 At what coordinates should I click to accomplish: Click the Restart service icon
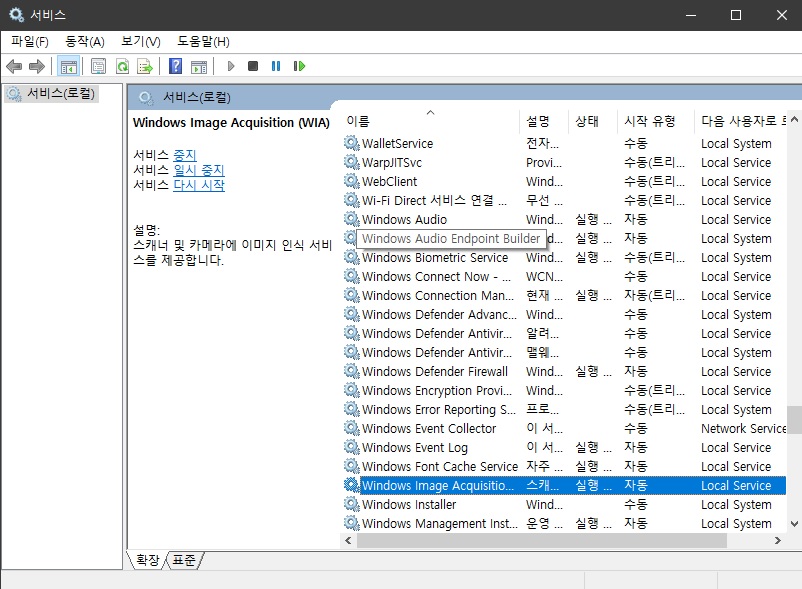click(x=299, y=66)
